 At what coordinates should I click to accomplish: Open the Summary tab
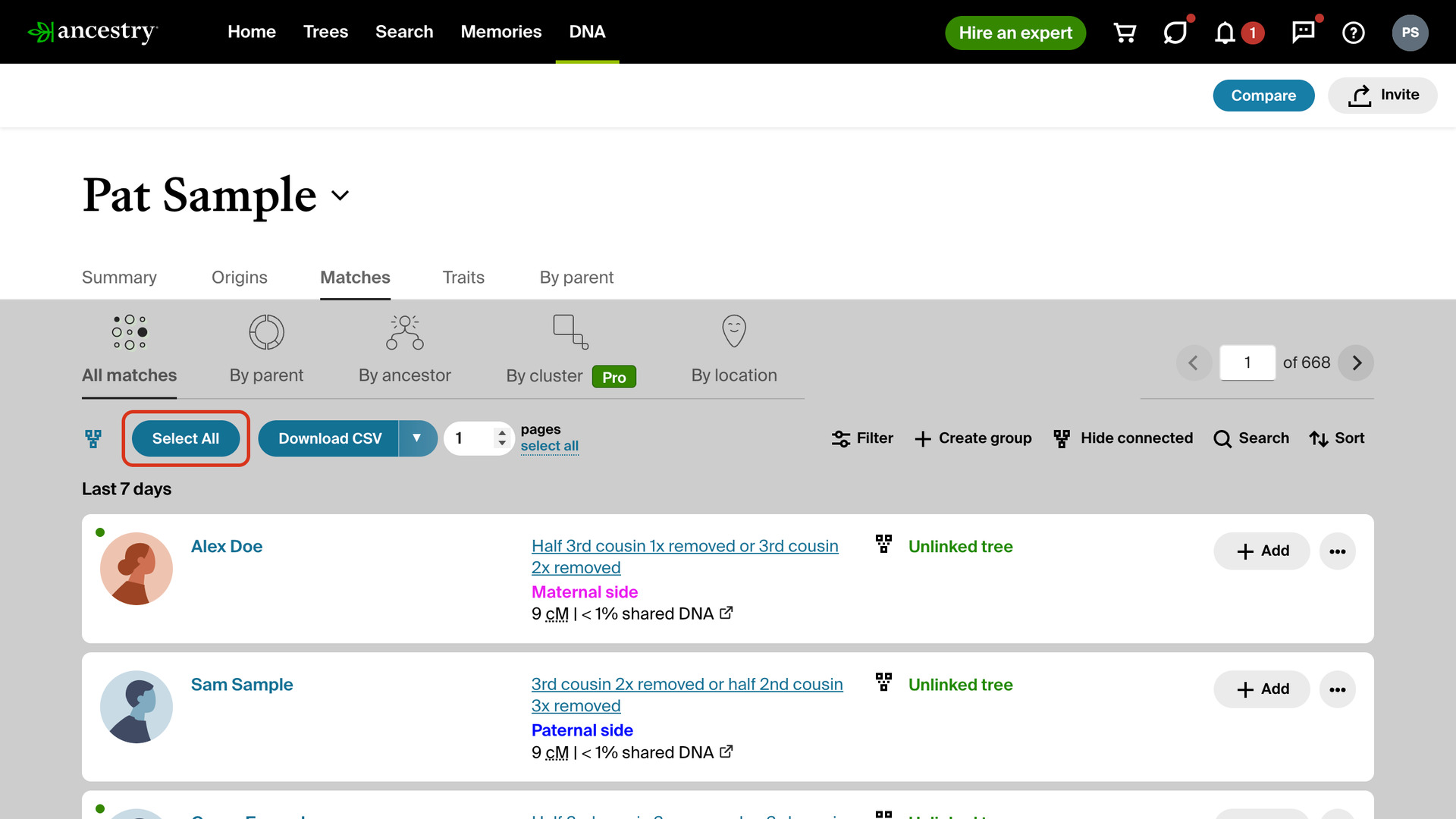pos(119,278)
